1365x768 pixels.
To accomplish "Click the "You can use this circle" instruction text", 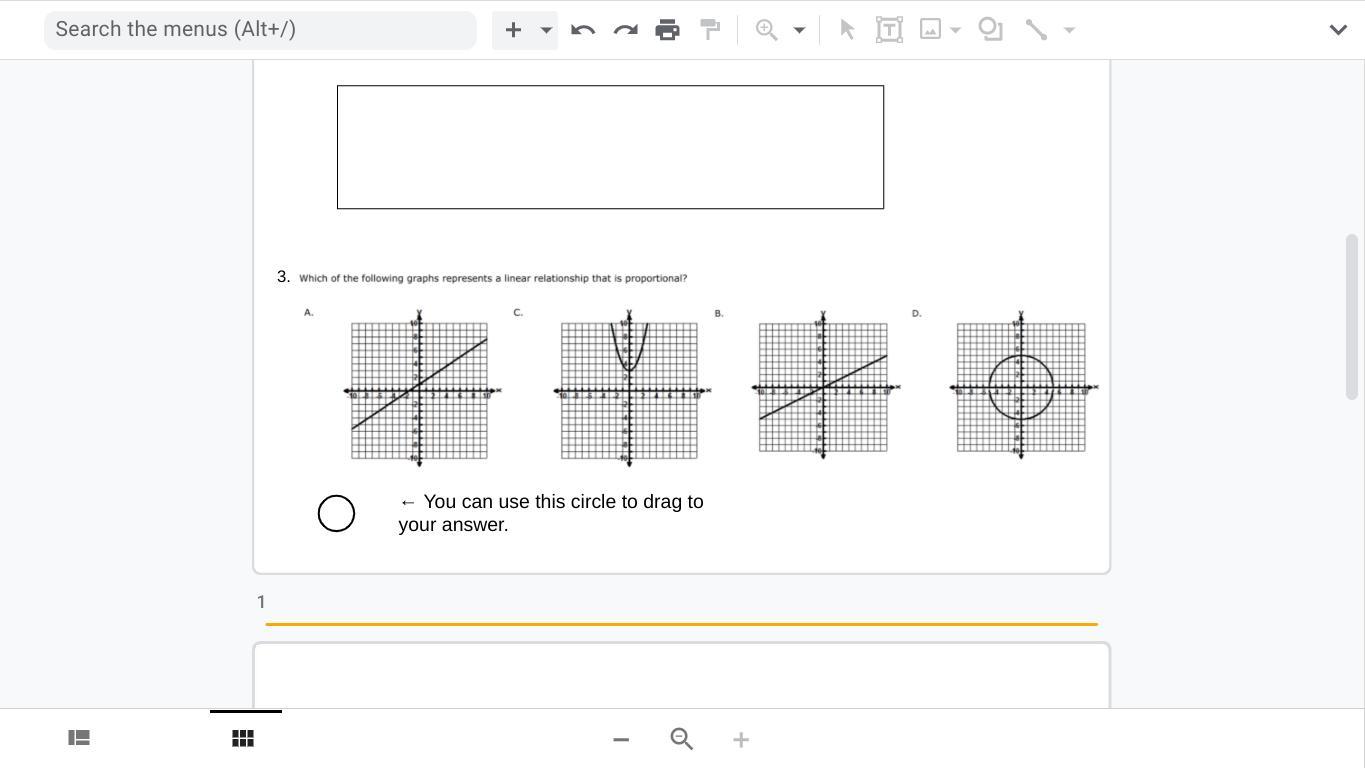I will (551, 513).
